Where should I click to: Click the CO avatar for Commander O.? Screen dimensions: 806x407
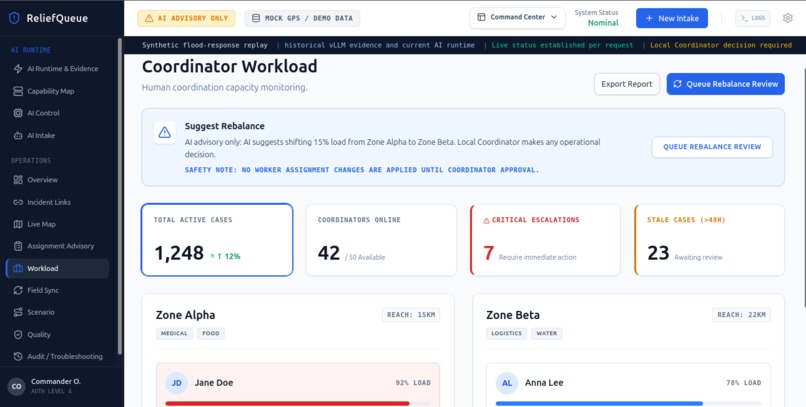pyautogui.click(x=16, y=386)
